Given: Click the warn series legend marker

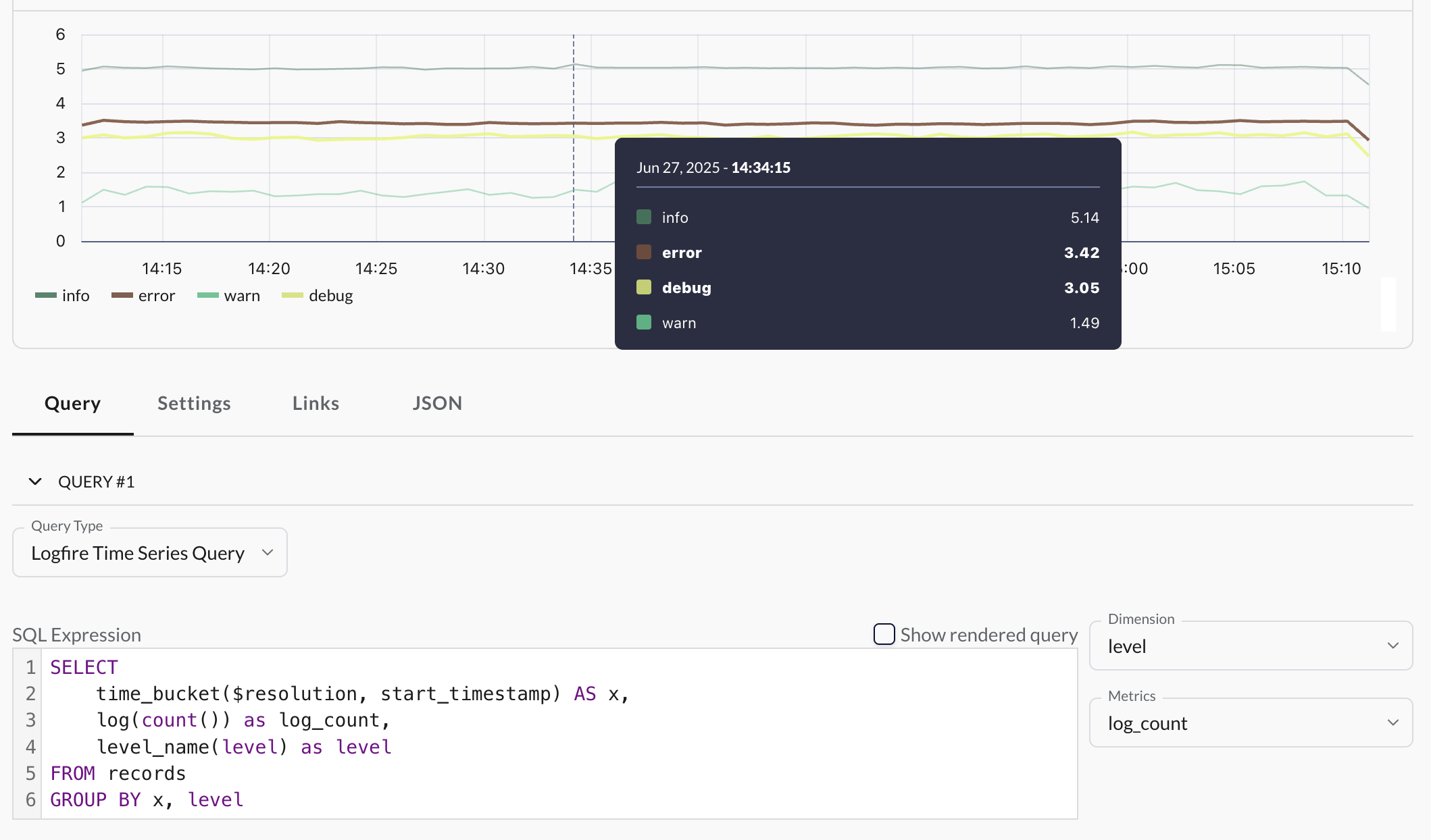Looking at the screenshot, I should [209, 295].
